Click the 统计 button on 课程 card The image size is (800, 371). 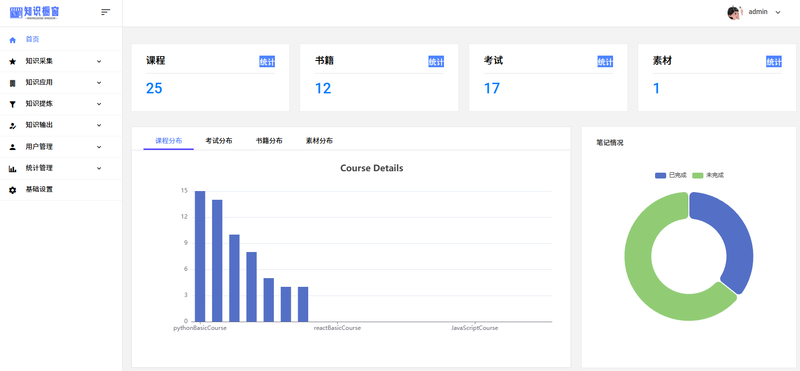267,62
